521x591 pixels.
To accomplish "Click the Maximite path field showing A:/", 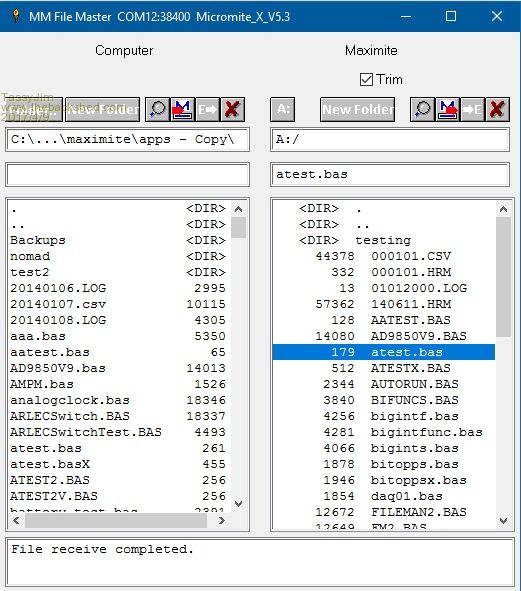I will pyautogui.click(x=390, y=139).
